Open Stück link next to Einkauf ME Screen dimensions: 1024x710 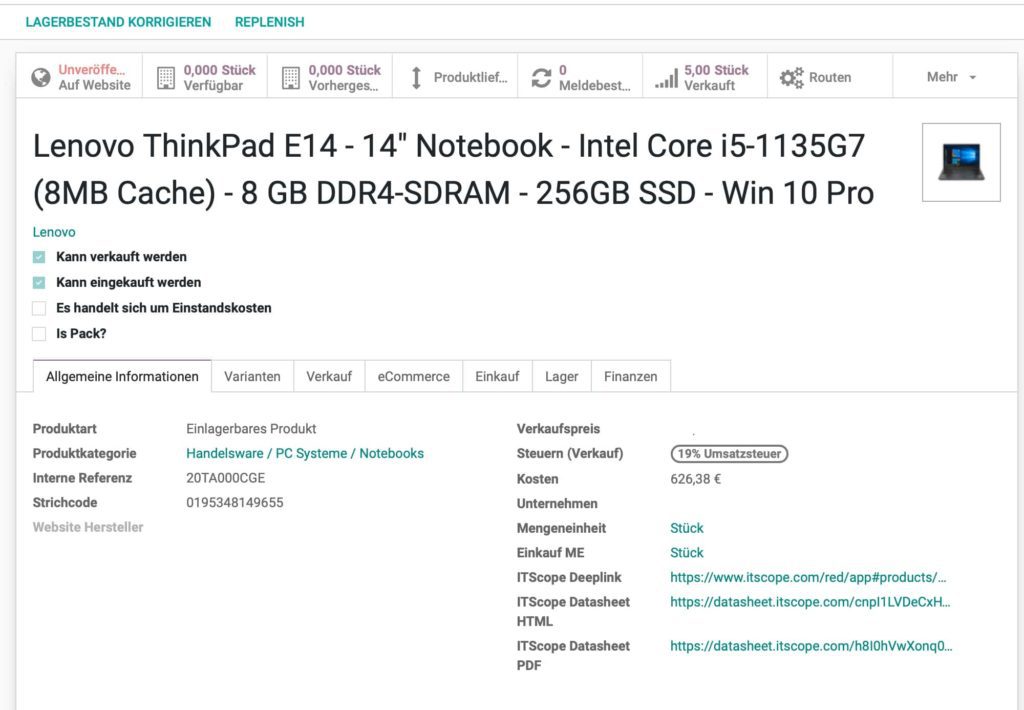click(687, 553)
